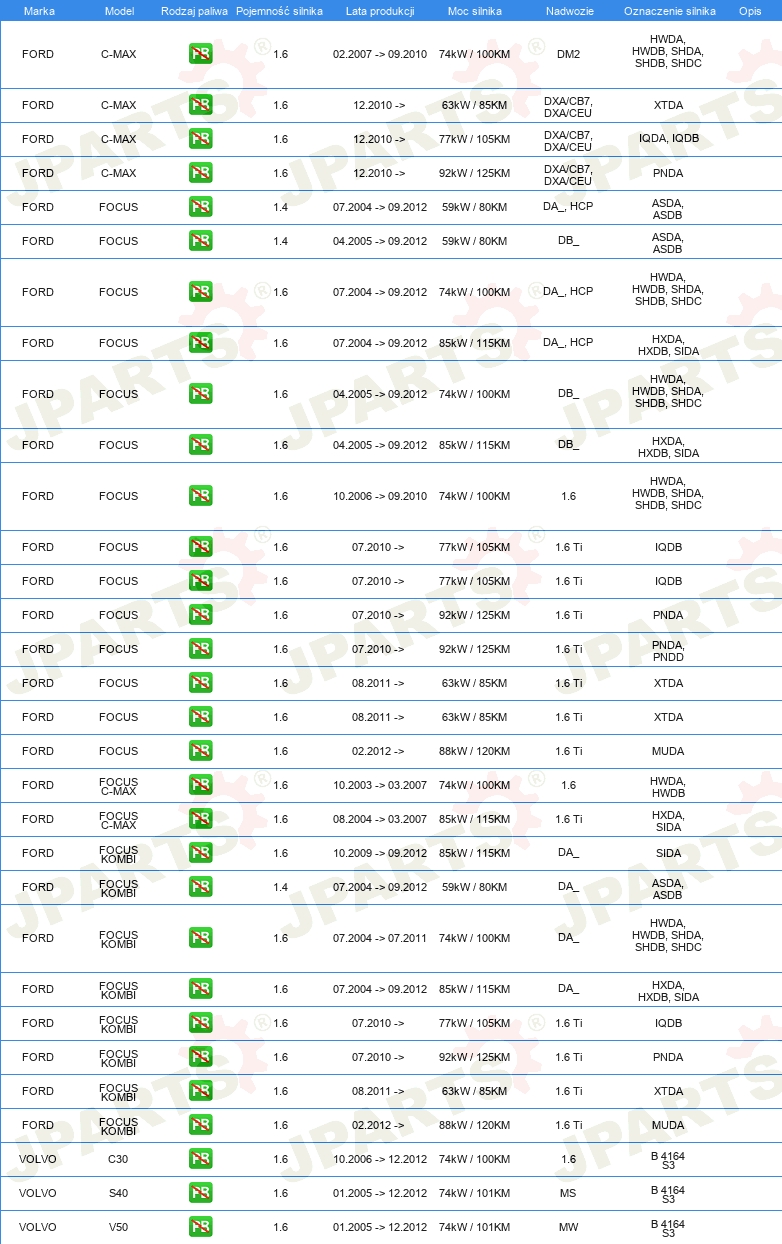Viewport: 782px width, 1244px height.
Task: Click fuel icon in C-MAX DM2 row
Action: (200, 54)
